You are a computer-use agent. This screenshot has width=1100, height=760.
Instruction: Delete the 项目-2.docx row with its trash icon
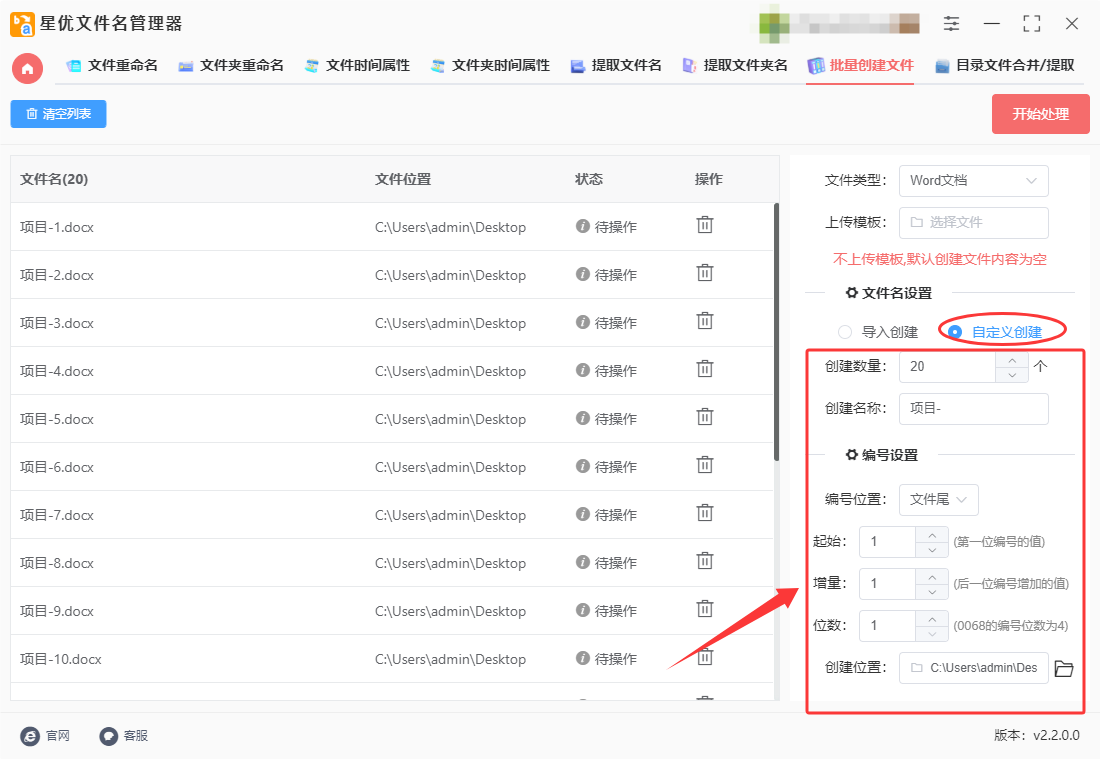point(704,273)
